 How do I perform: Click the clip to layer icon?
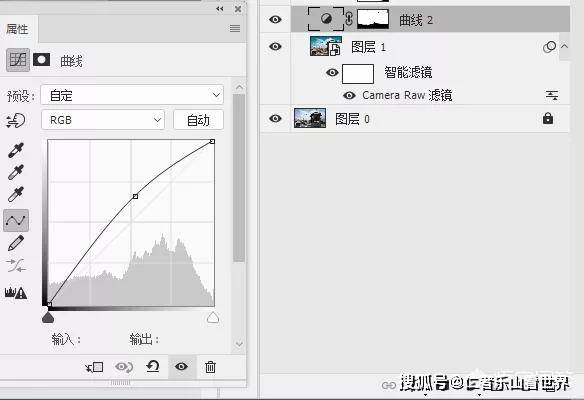(94, 368)
